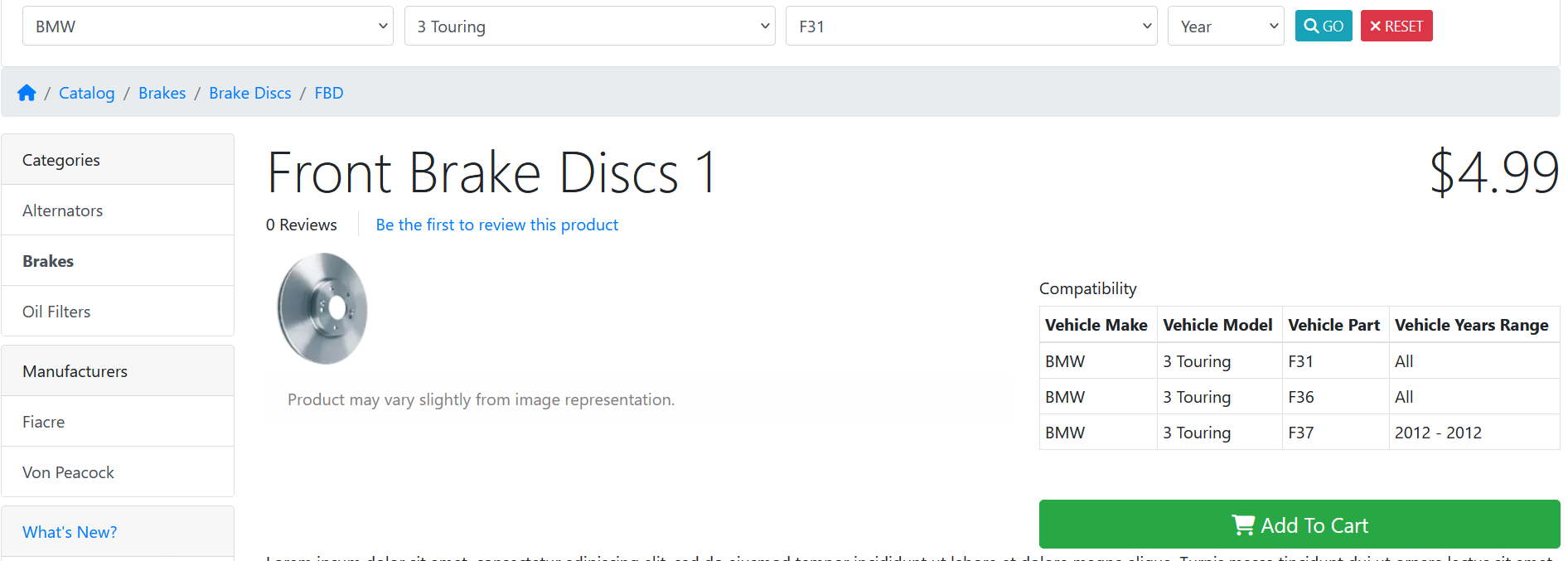Select Brakes category in sidebar
The image size is (1568, 561).
pyautogui.click(x=118, y=261)
